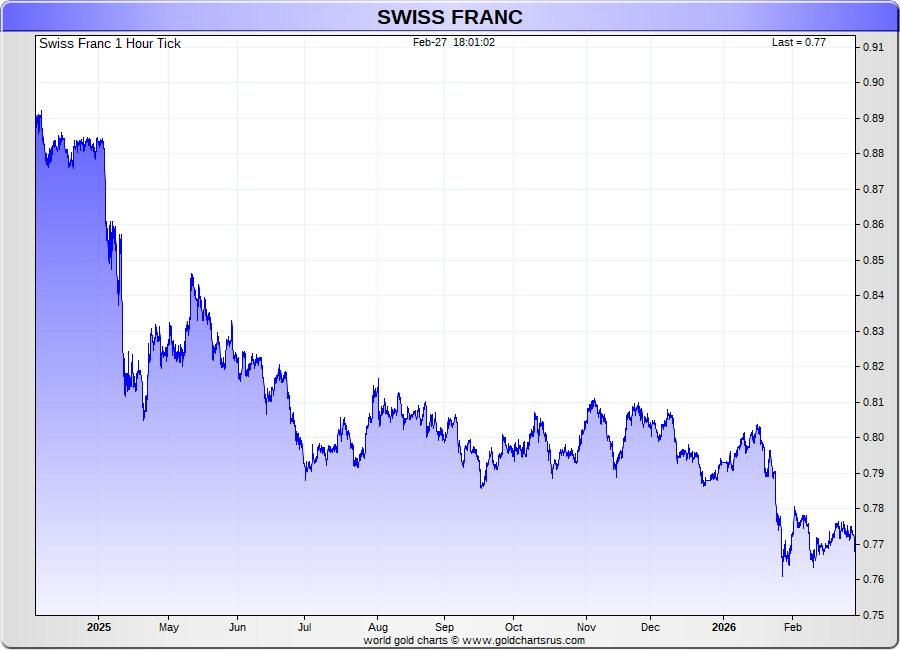This screenshot has width=900, height=650.
Task: Click the Jun label on the x-axis
Action: [x=237, y=628]
